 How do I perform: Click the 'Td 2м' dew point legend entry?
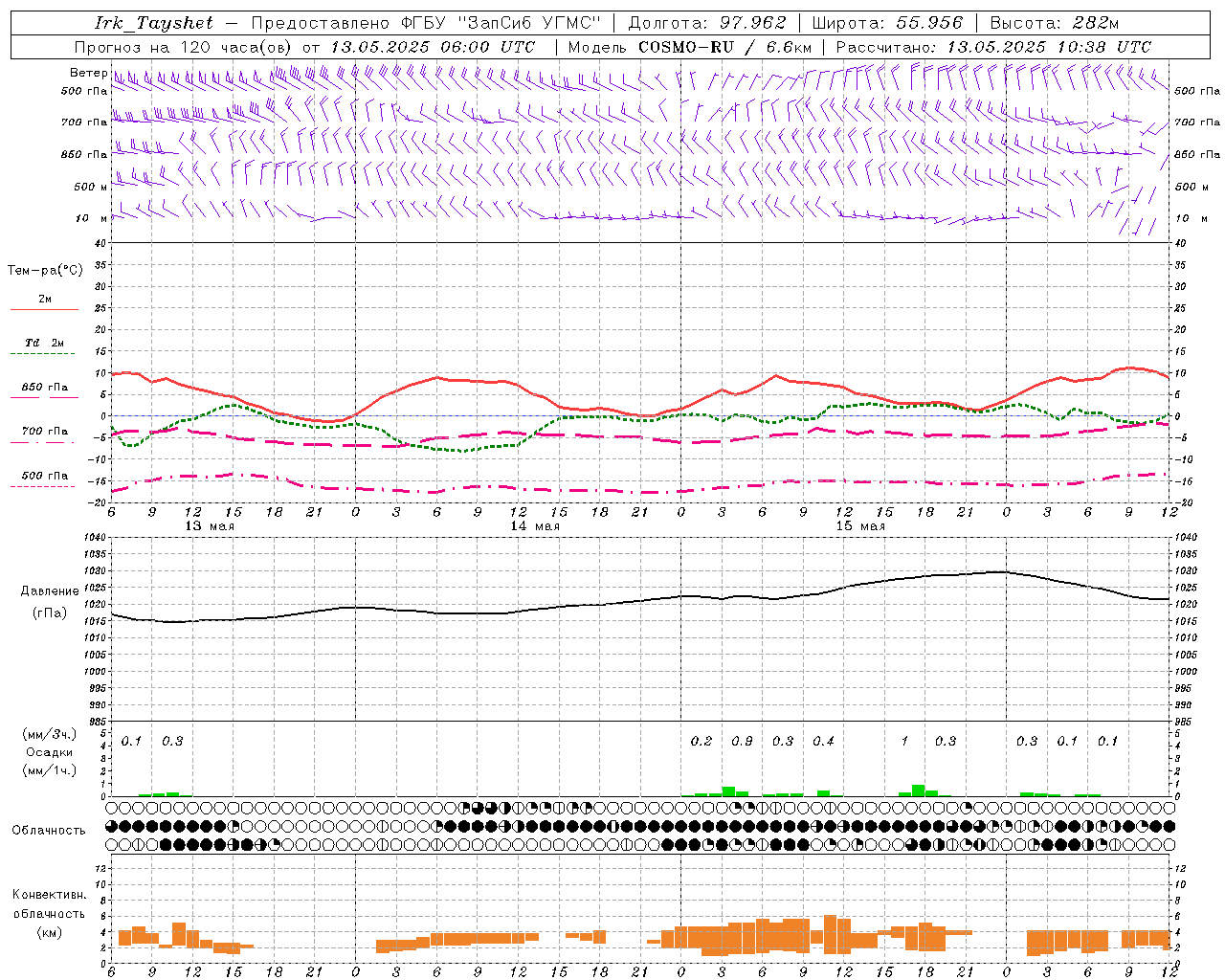45,343
